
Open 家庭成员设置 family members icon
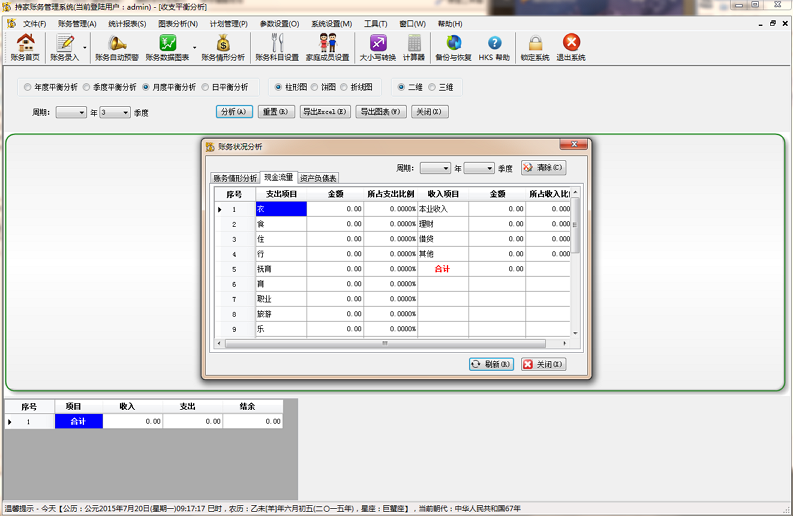coord(328,48)
